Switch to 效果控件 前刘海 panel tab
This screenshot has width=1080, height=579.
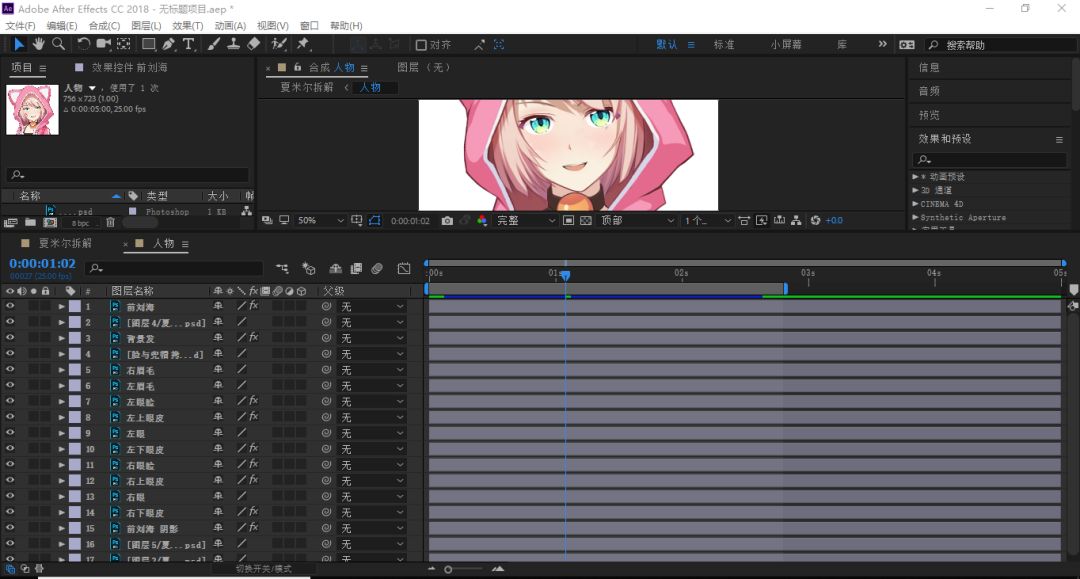click(129, 67)
